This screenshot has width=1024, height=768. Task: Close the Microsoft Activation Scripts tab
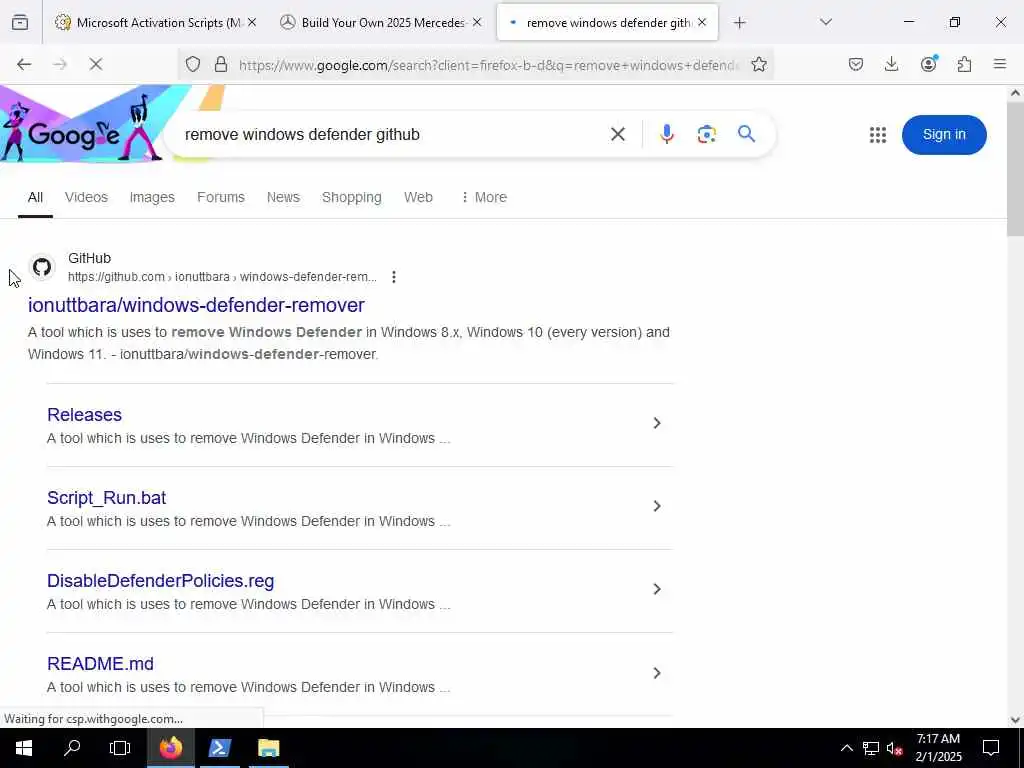point(252,23)
